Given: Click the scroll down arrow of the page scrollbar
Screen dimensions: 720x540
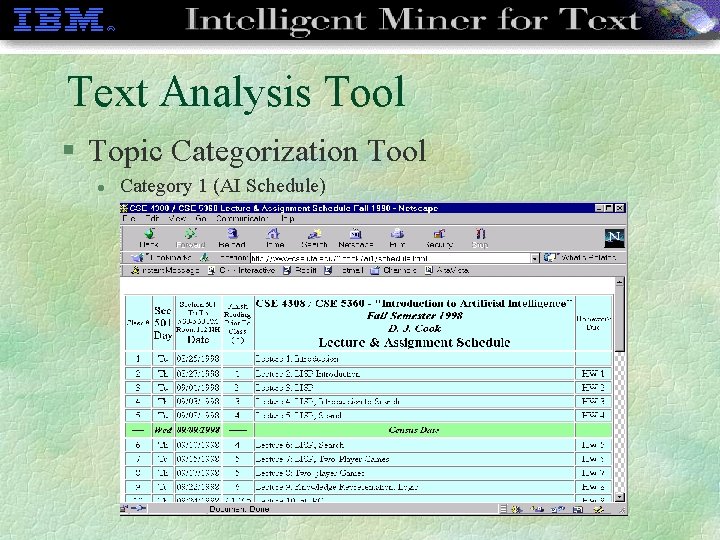Looking at the screenshot, I should pyautogui.click(x=619, y=497).
